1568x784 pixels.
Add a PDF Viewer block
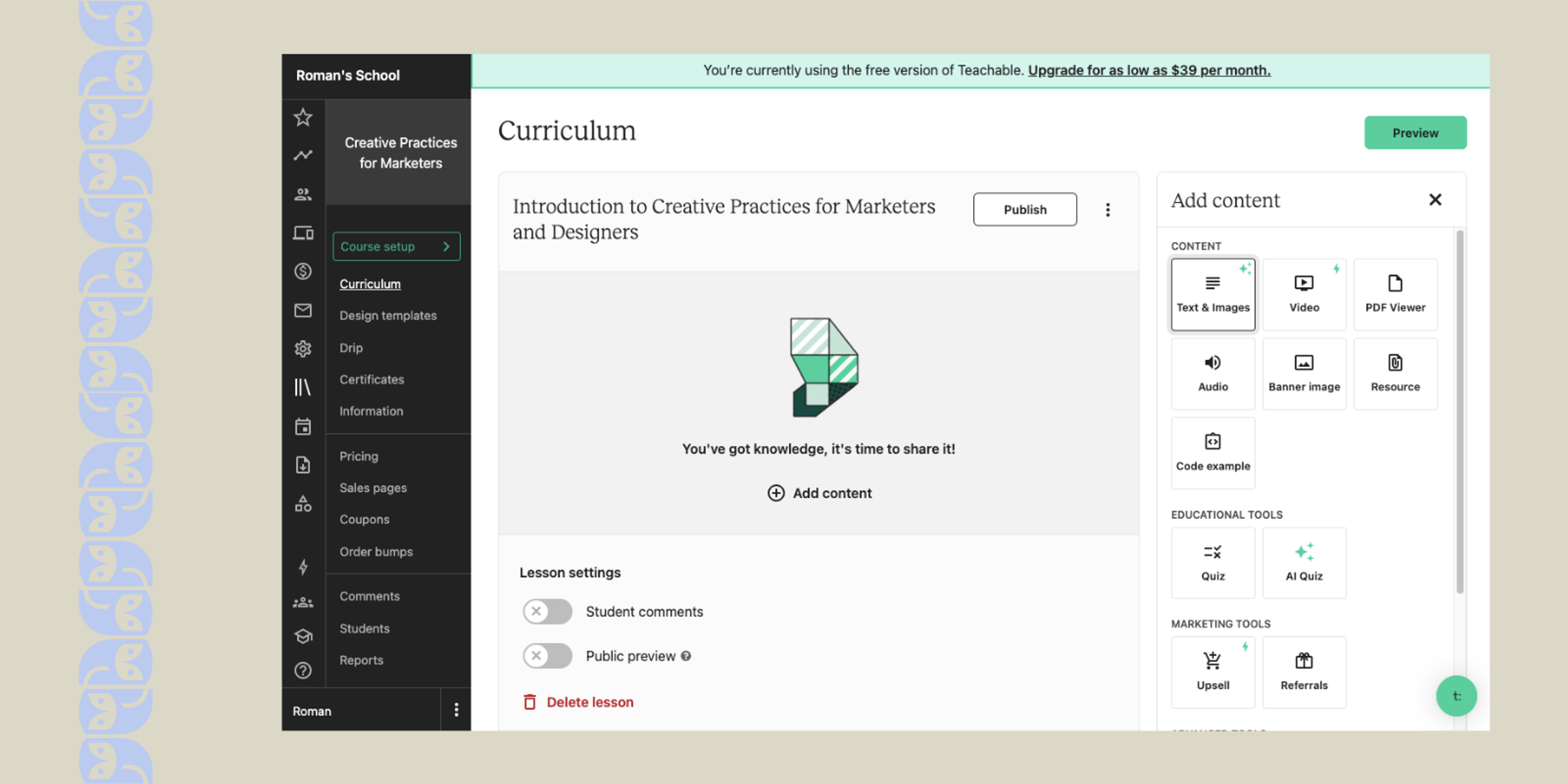pos(1395,294)
